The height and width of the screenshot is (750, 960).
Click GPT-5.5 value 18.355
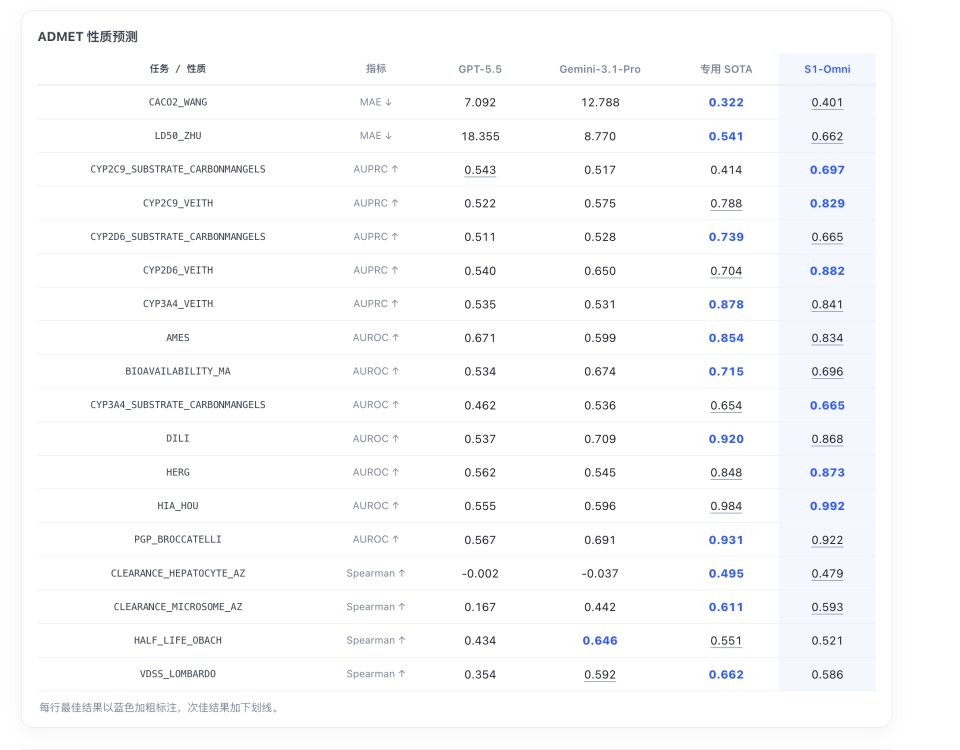tap(480, 137)
